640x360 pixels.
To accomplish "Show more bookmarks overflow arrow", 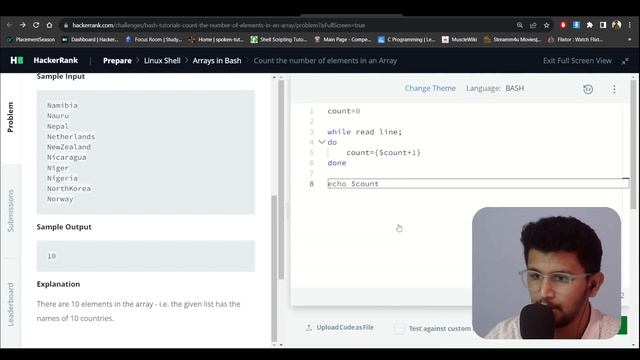I will (629, 40).
